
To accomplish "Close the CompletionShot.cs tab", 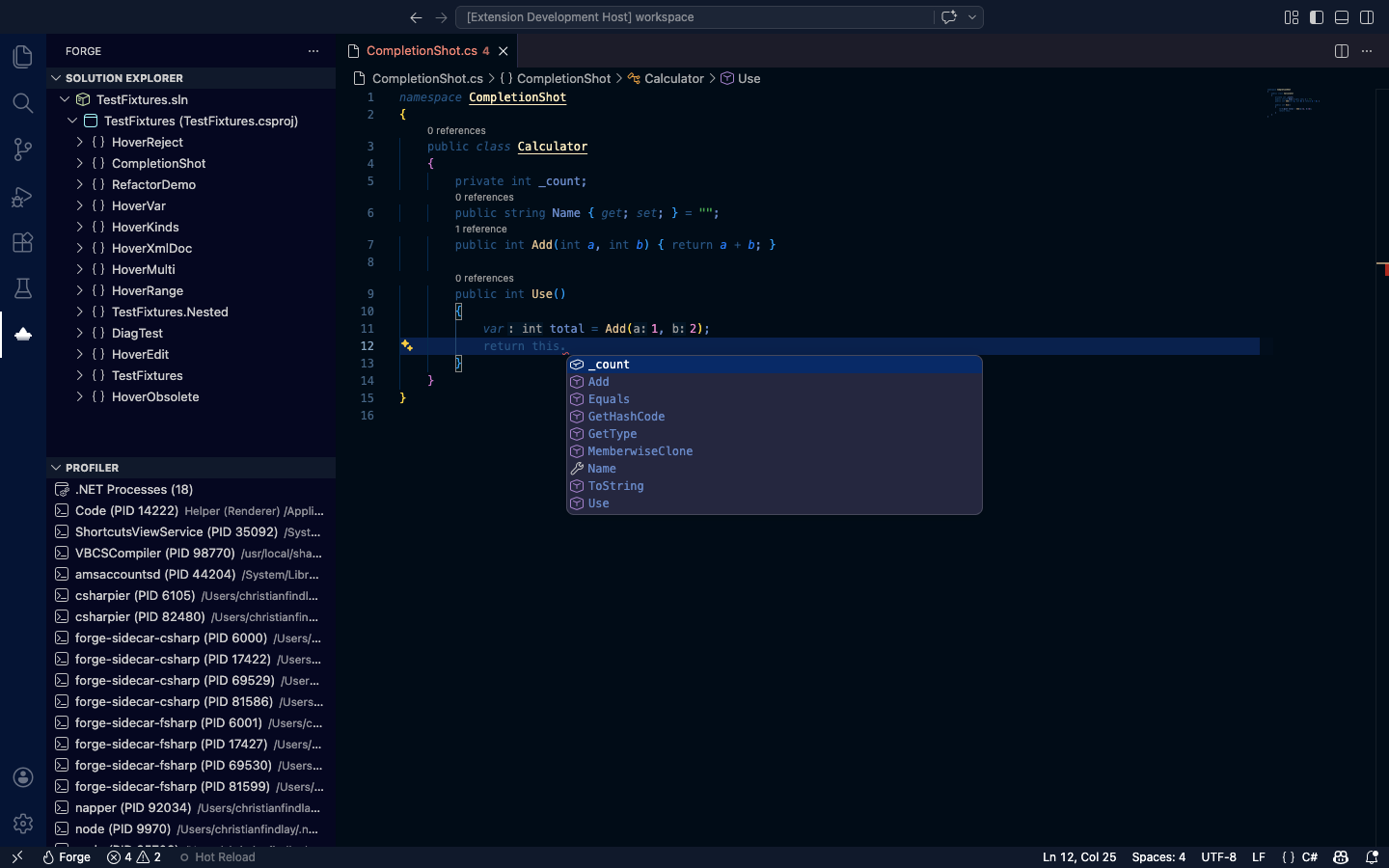I will 504,51.
